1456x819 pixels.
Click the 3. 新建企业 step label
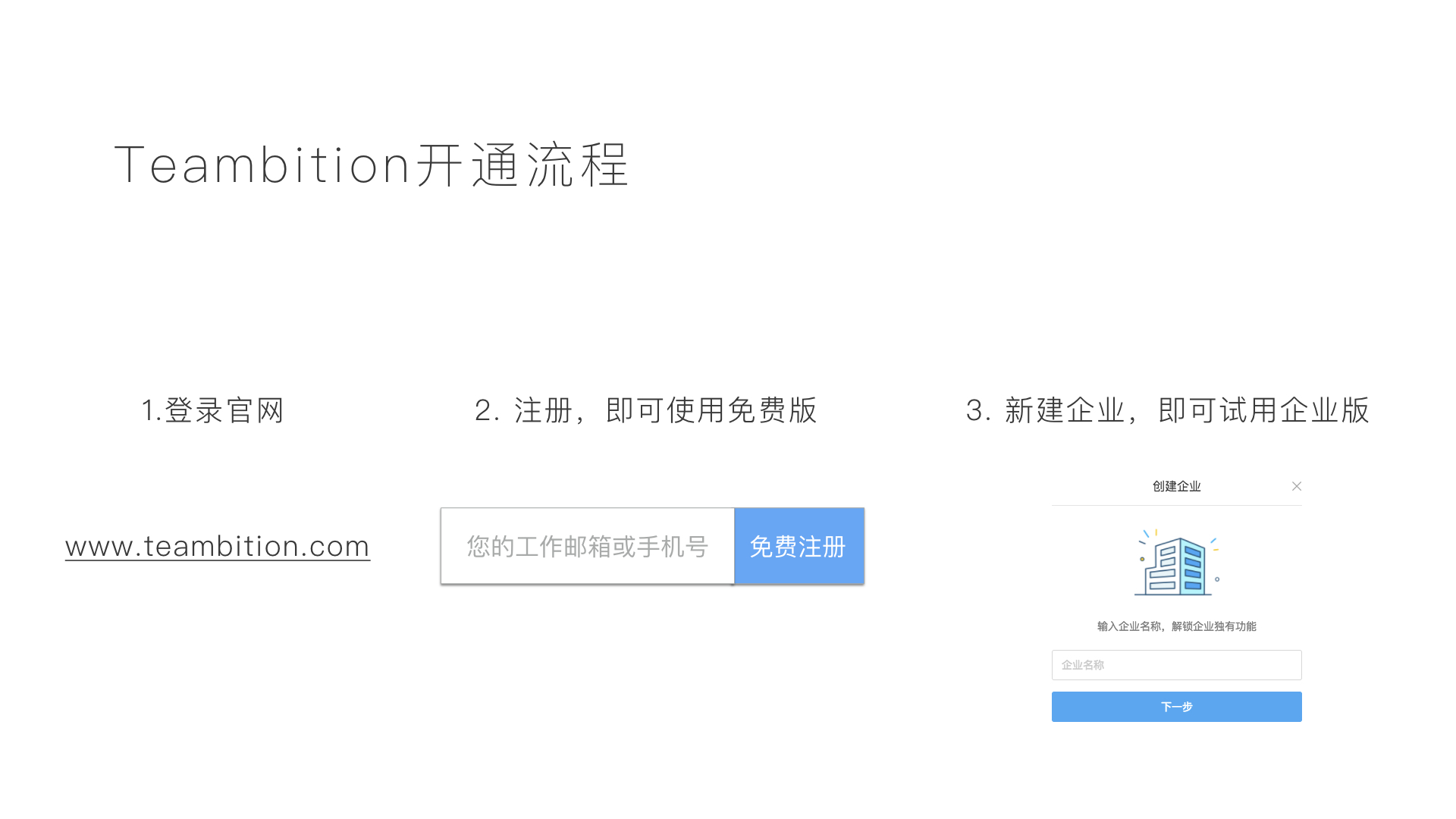(1045, 410)
